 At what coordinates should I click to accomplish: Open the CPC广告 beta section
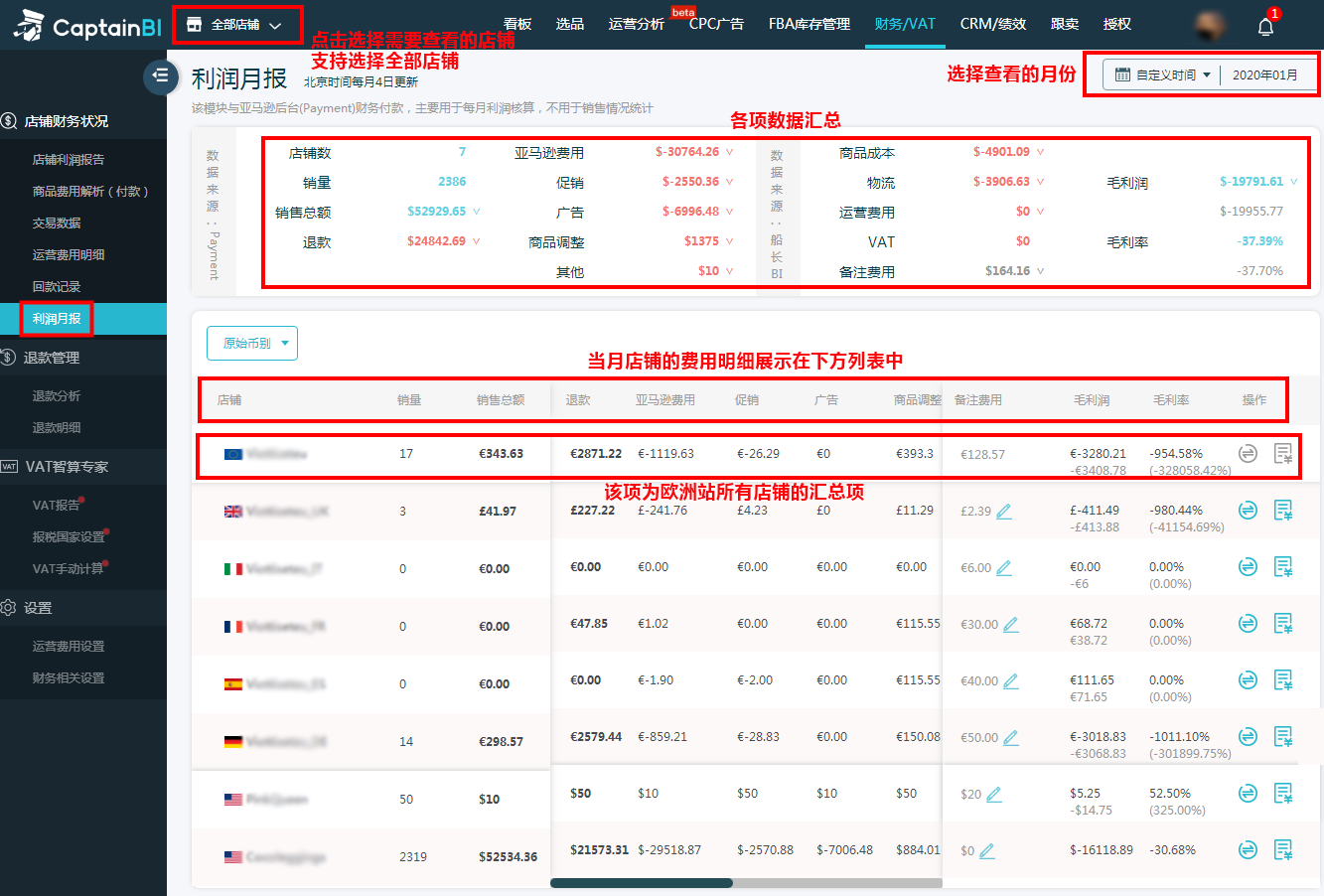click(716, 24)
